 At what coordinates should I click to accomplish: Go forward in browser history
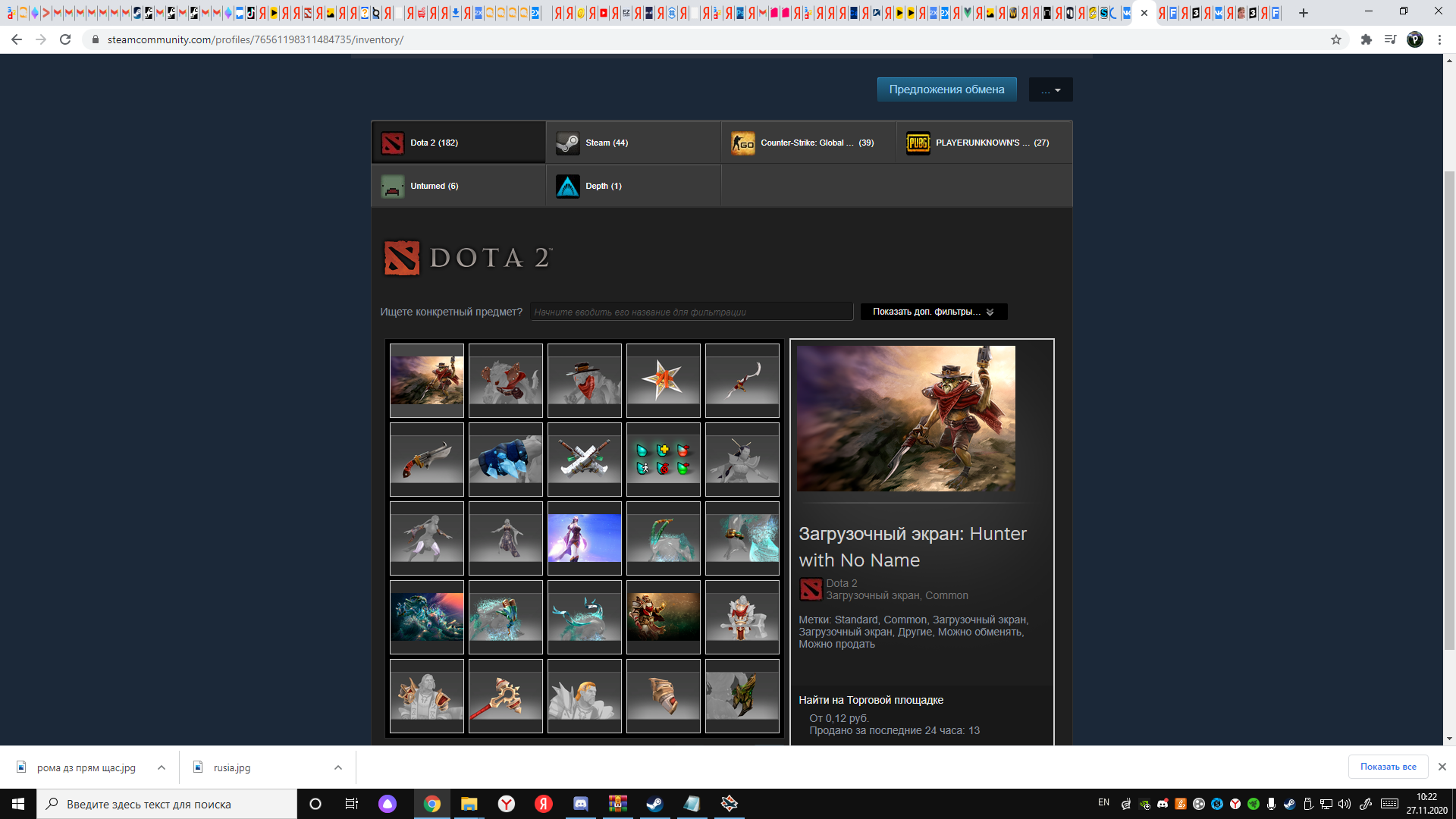tap(41, 39)
